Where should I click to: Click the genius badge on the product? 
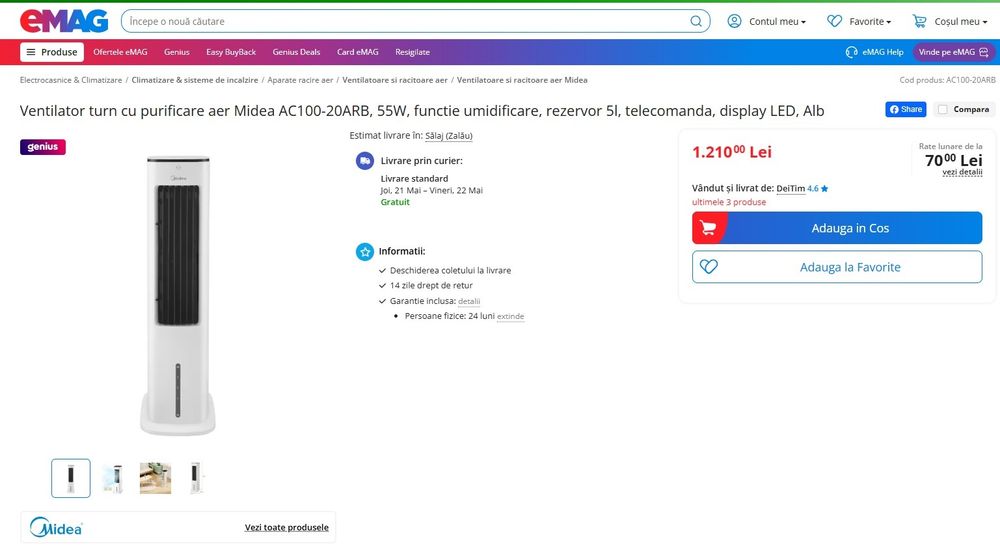[43, 147]
